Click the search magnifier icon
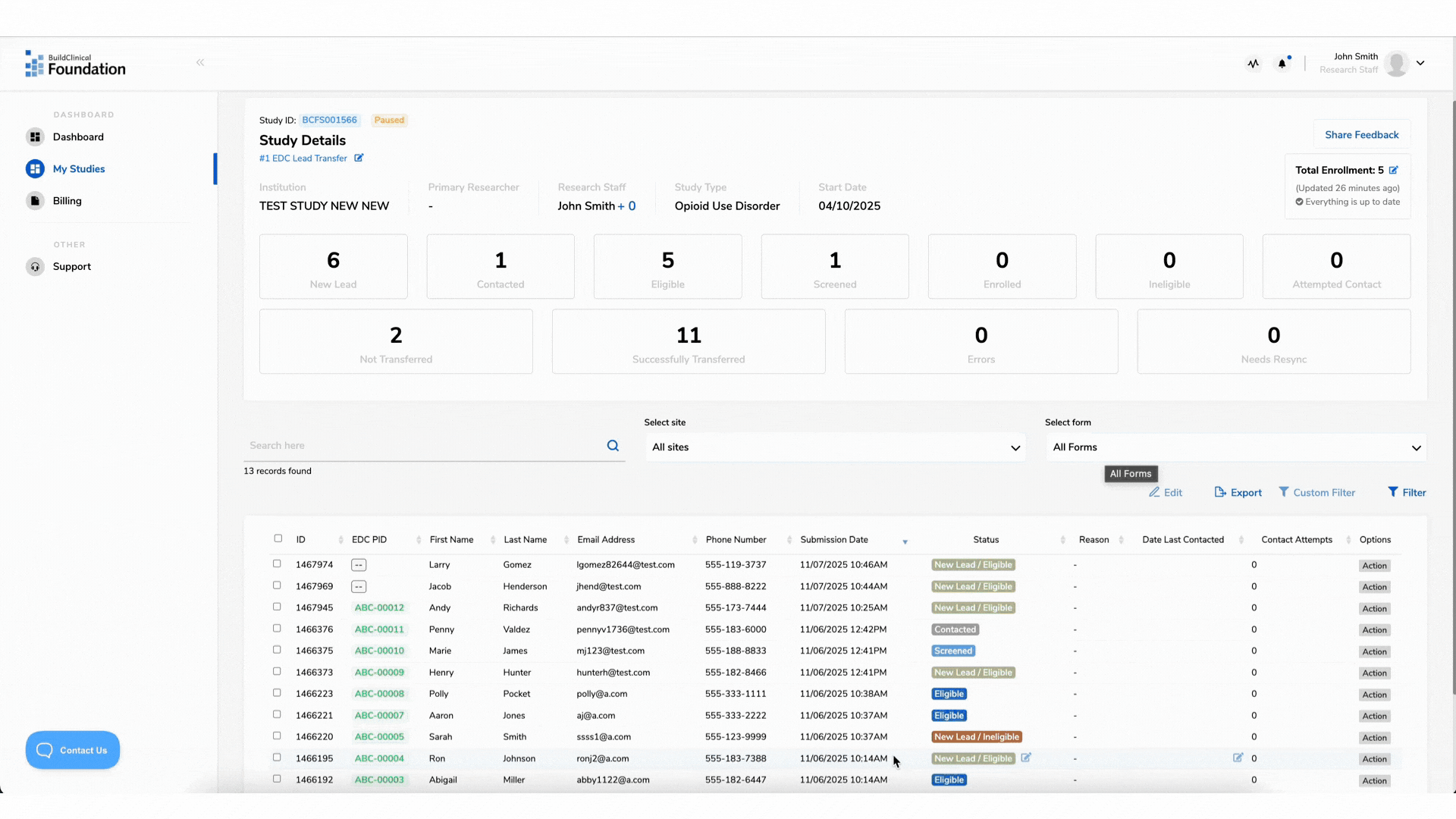Image resolution: width=1456 pixels, height=819 pixels. 613,446
